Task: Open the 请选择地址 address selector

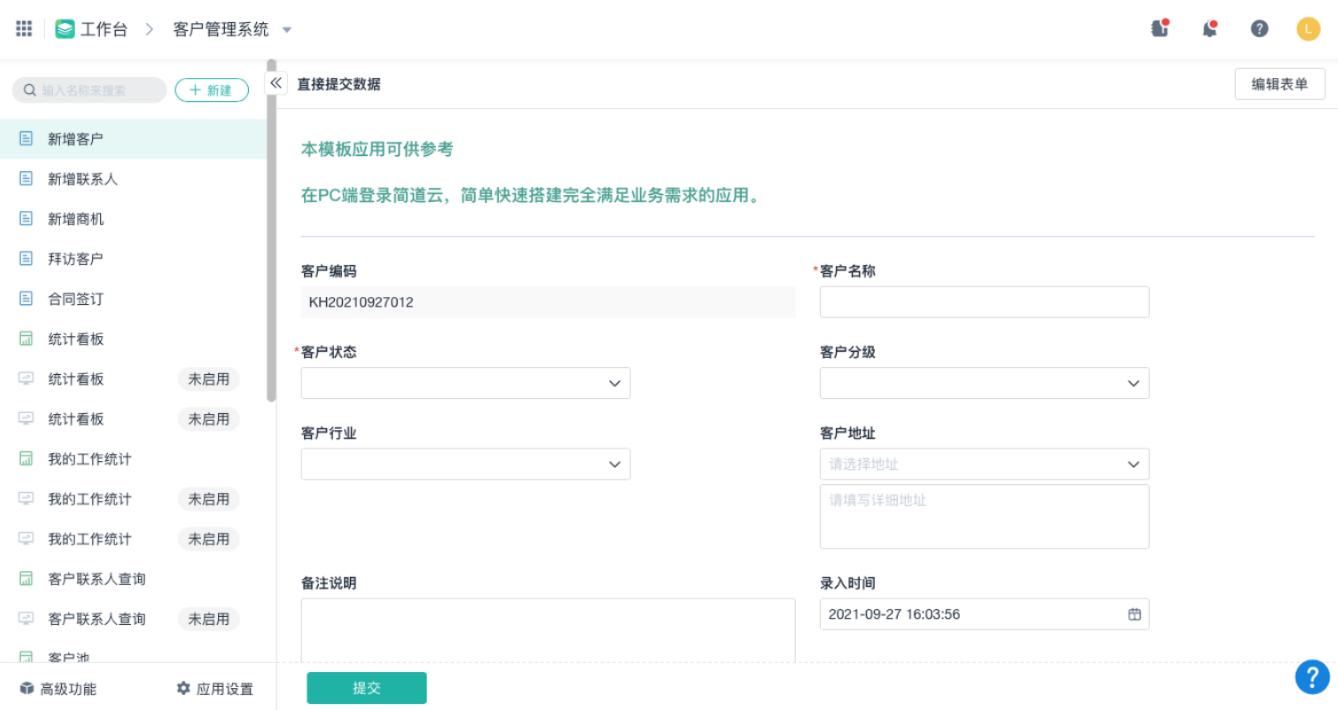Action: (984, 464)
